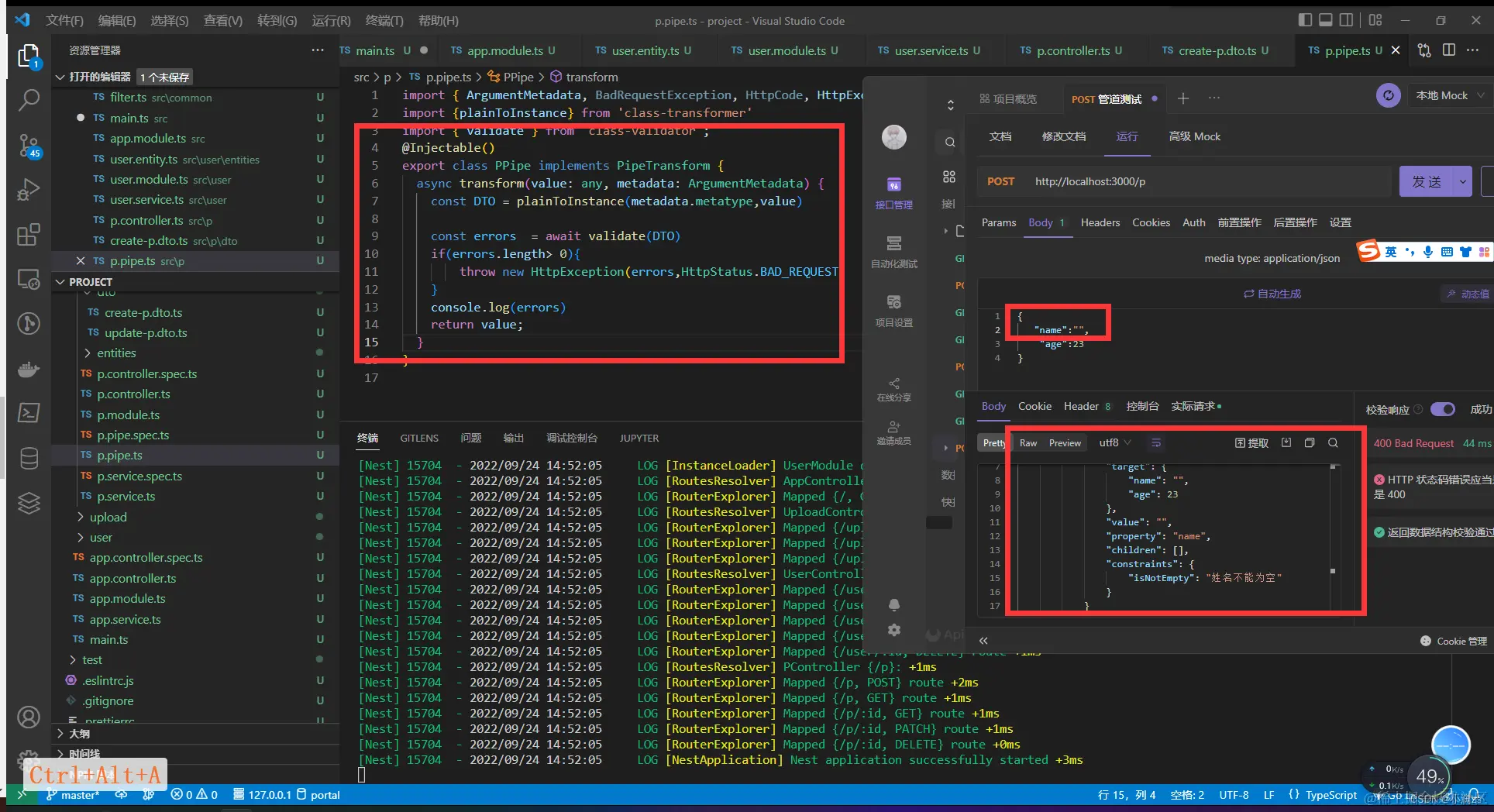Split the editor to the right
Viewport: 1494px width, 812px height.
click(x=1448, y=50)
